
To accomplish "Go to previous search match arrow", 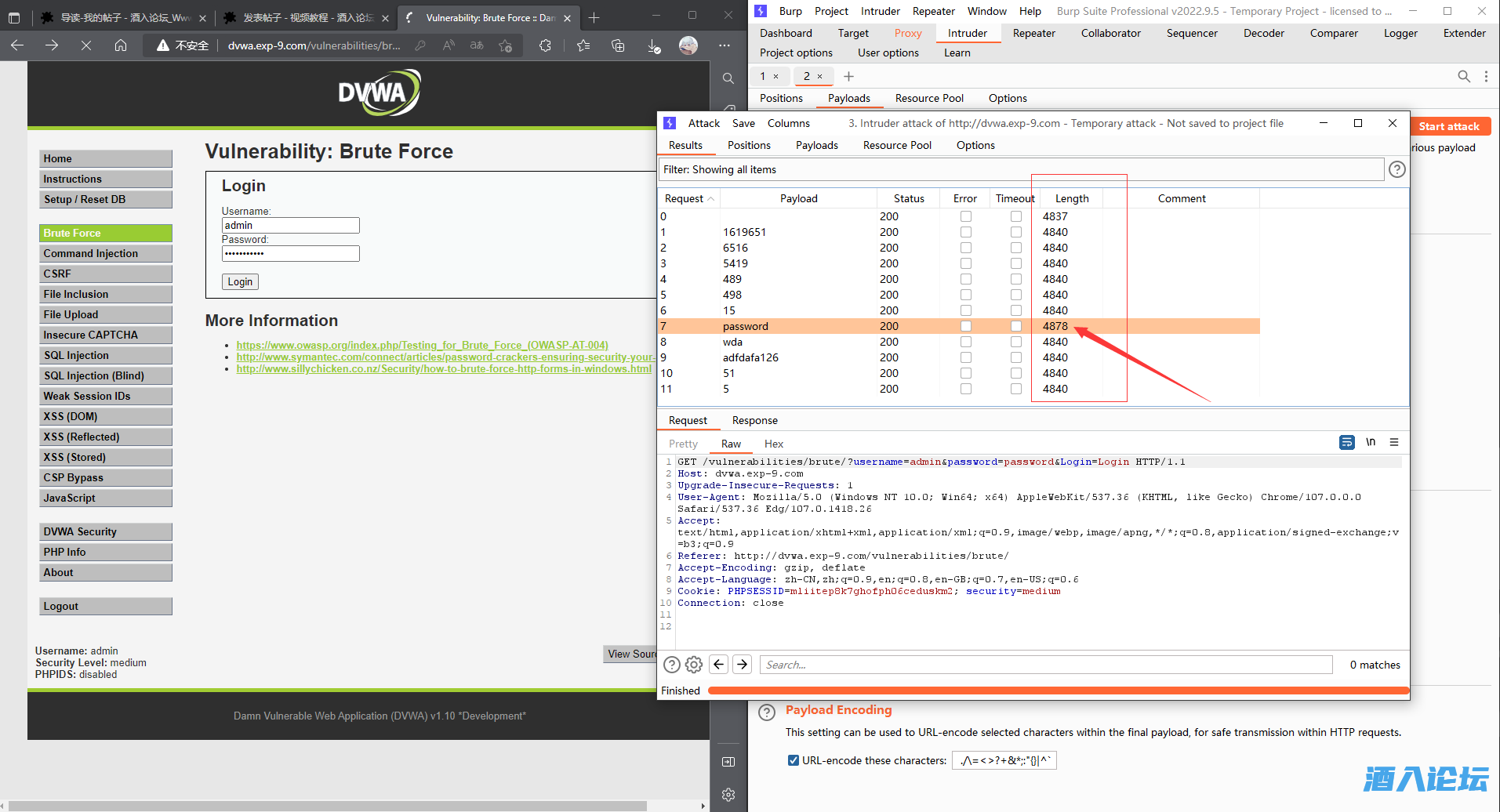I will pos(718,665).
